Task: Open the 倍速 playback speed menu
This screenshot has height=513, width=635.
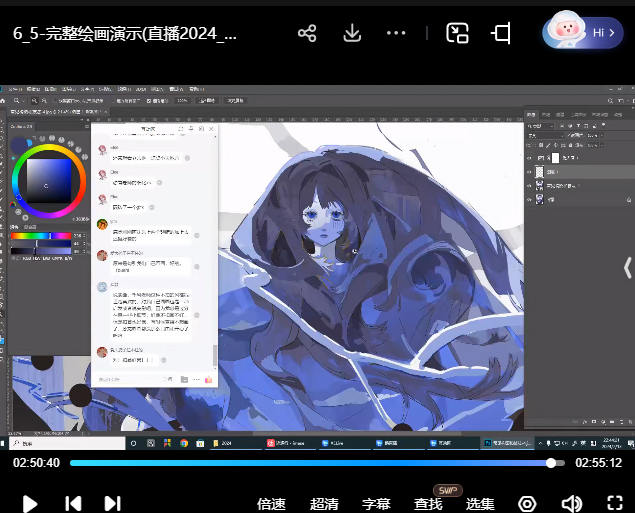Action: 271,504
